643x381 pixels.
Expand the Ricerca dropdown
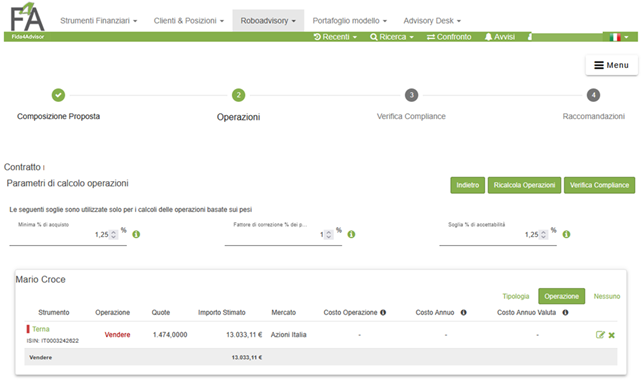(x=392, y=37)
